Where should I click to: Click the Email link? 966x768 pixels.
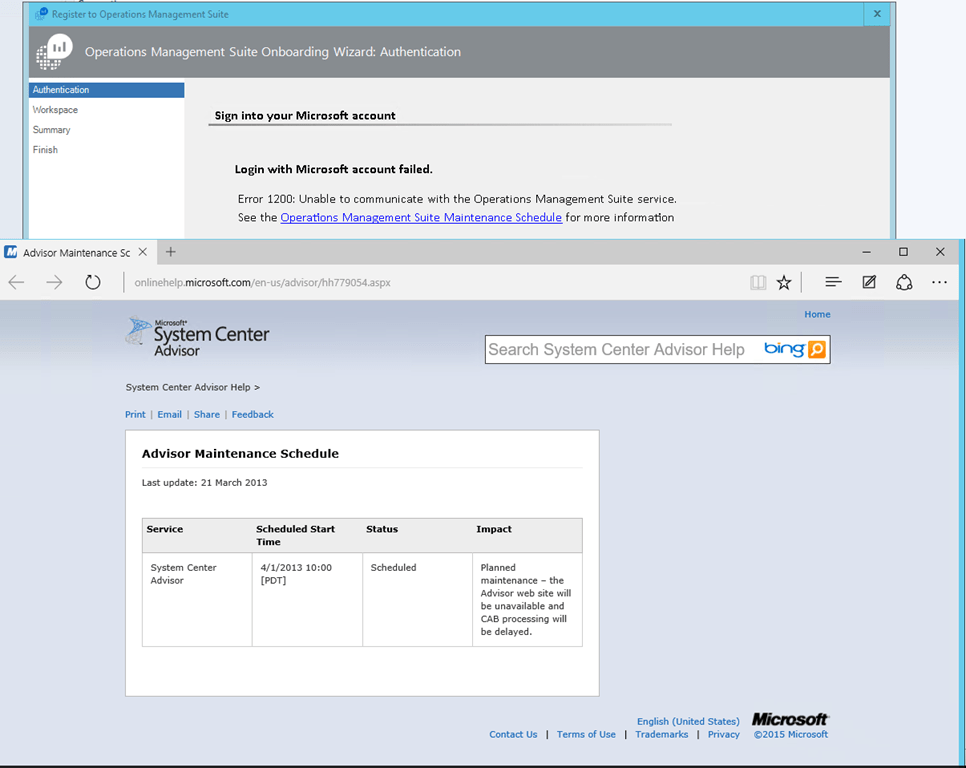point(169,414)
